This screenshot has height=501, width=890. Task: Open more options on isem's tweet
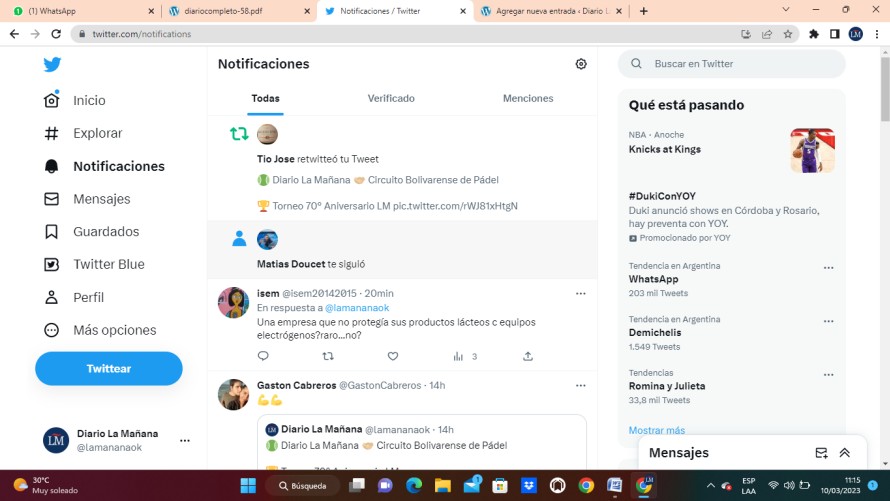580,294
